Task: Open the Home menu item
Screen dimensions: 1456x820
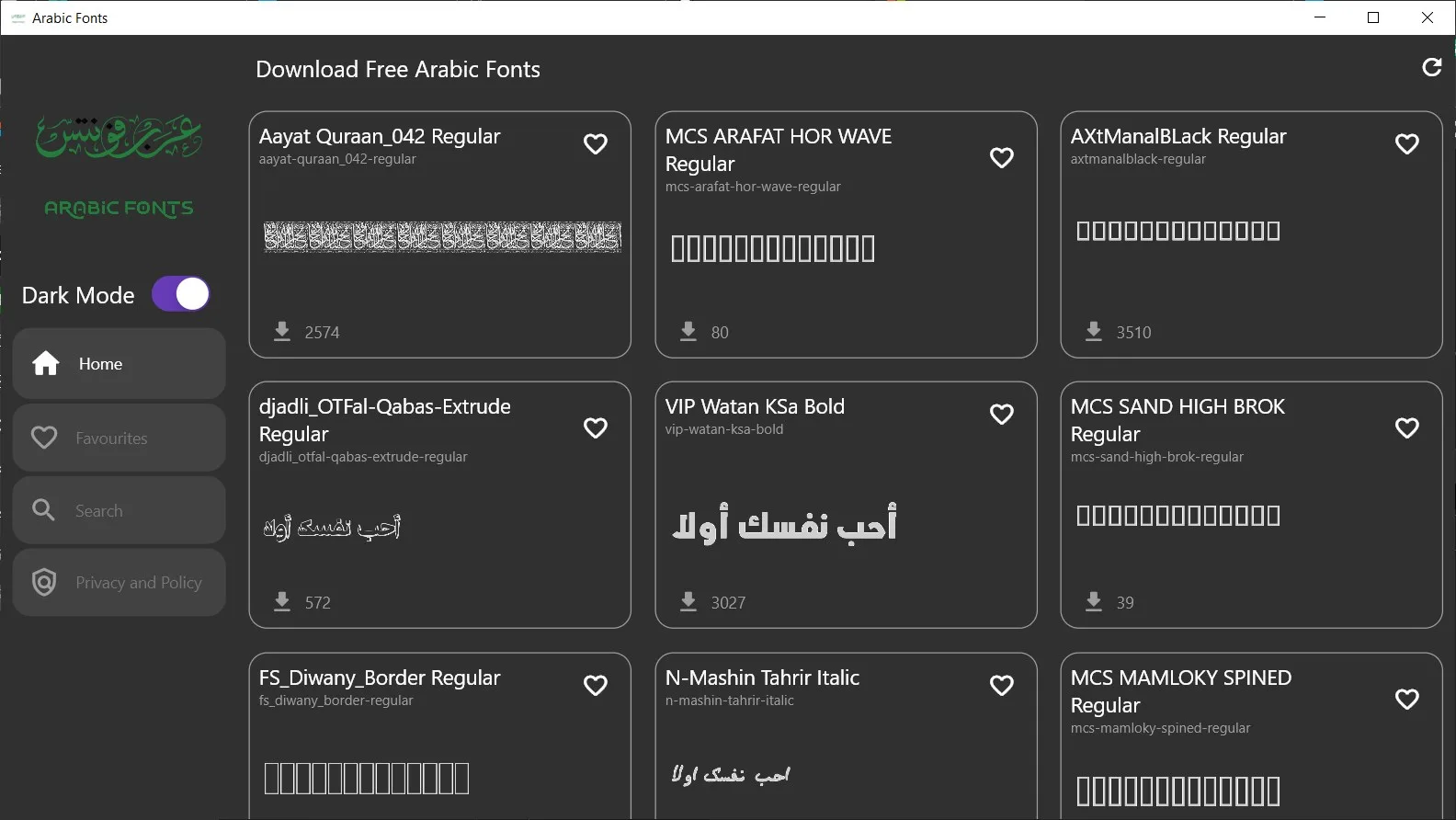Action: [x=119, y=364]
